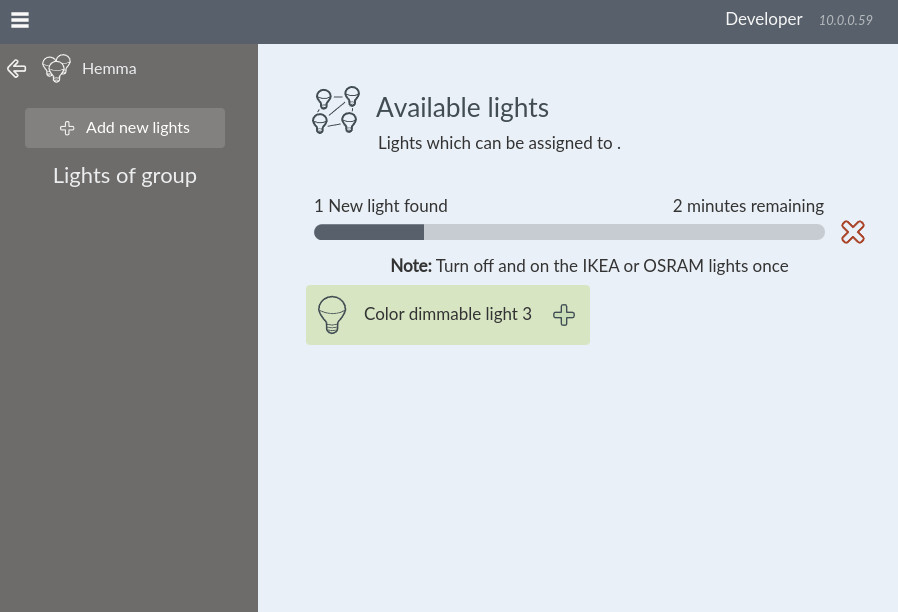Add Color dimmable light 3 via plus icon
898x612 pixels.
564,315
